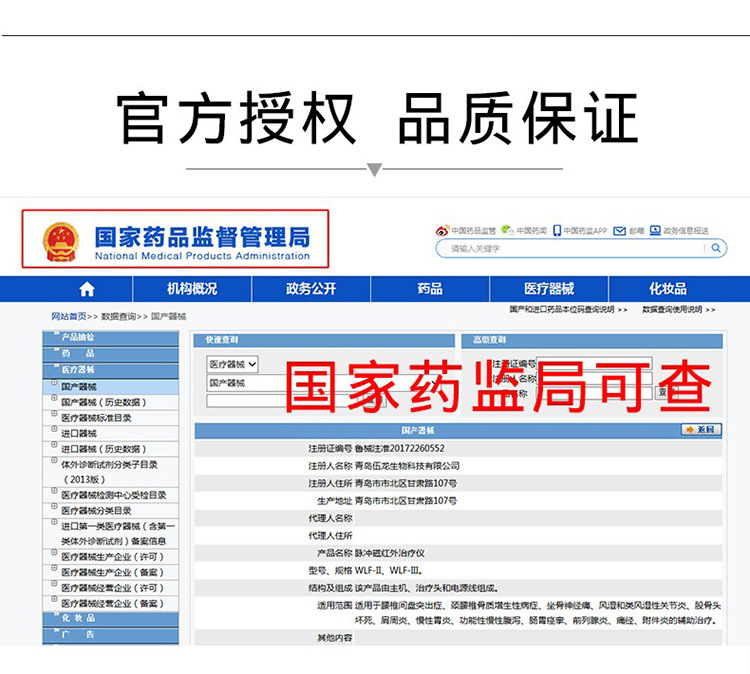Select 进口第一类医疗器械备案信息 in sidebar

click(x=118, y=533)
